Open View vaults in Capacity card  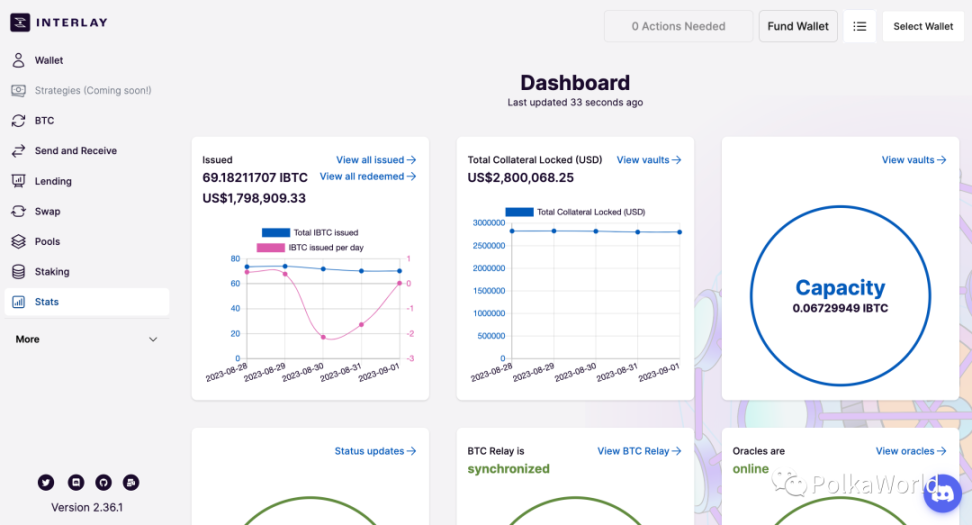(914, 160)
